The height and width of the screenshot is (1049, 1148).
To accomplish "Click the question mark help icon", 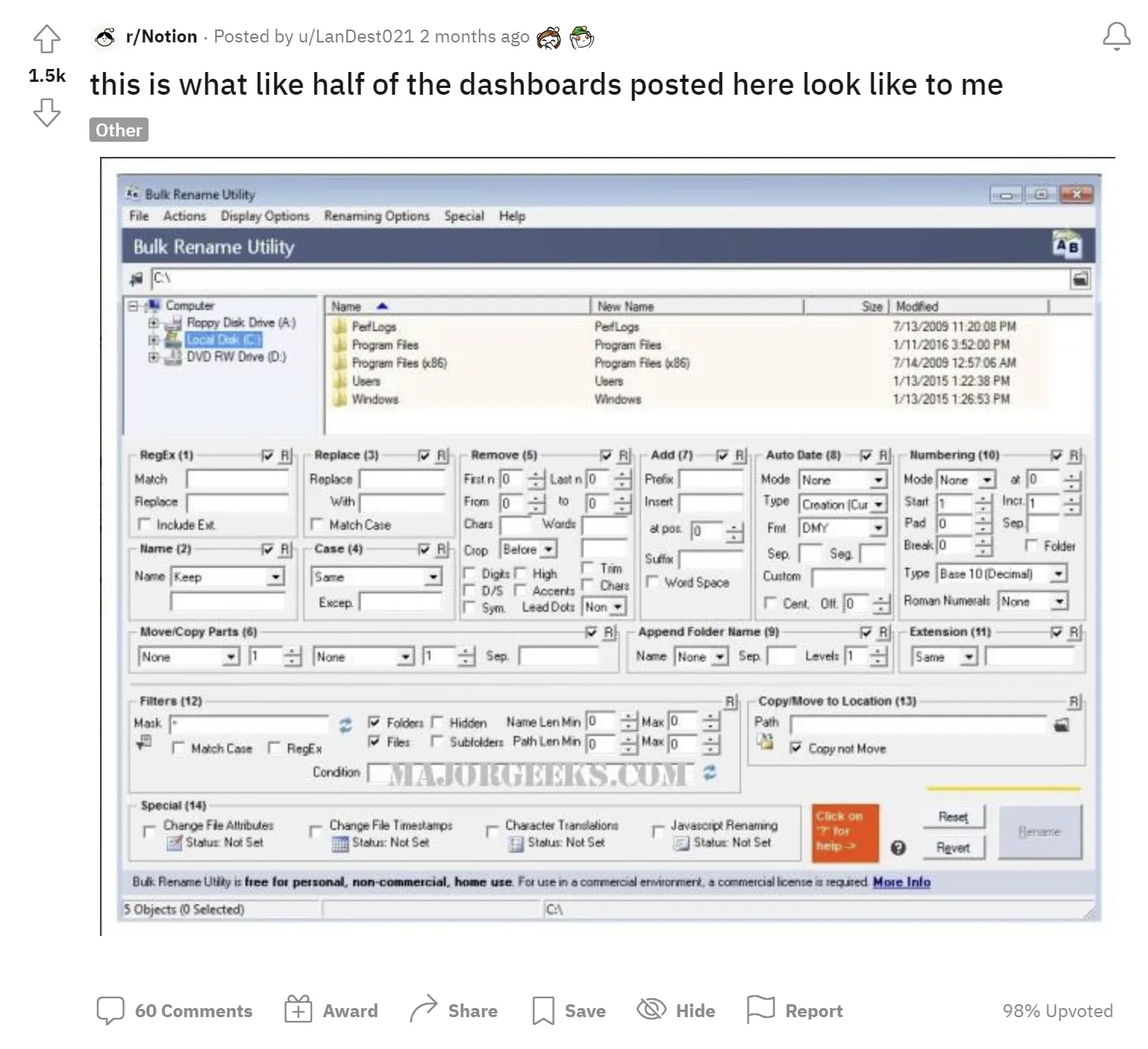I will click(x=898, y=847).
